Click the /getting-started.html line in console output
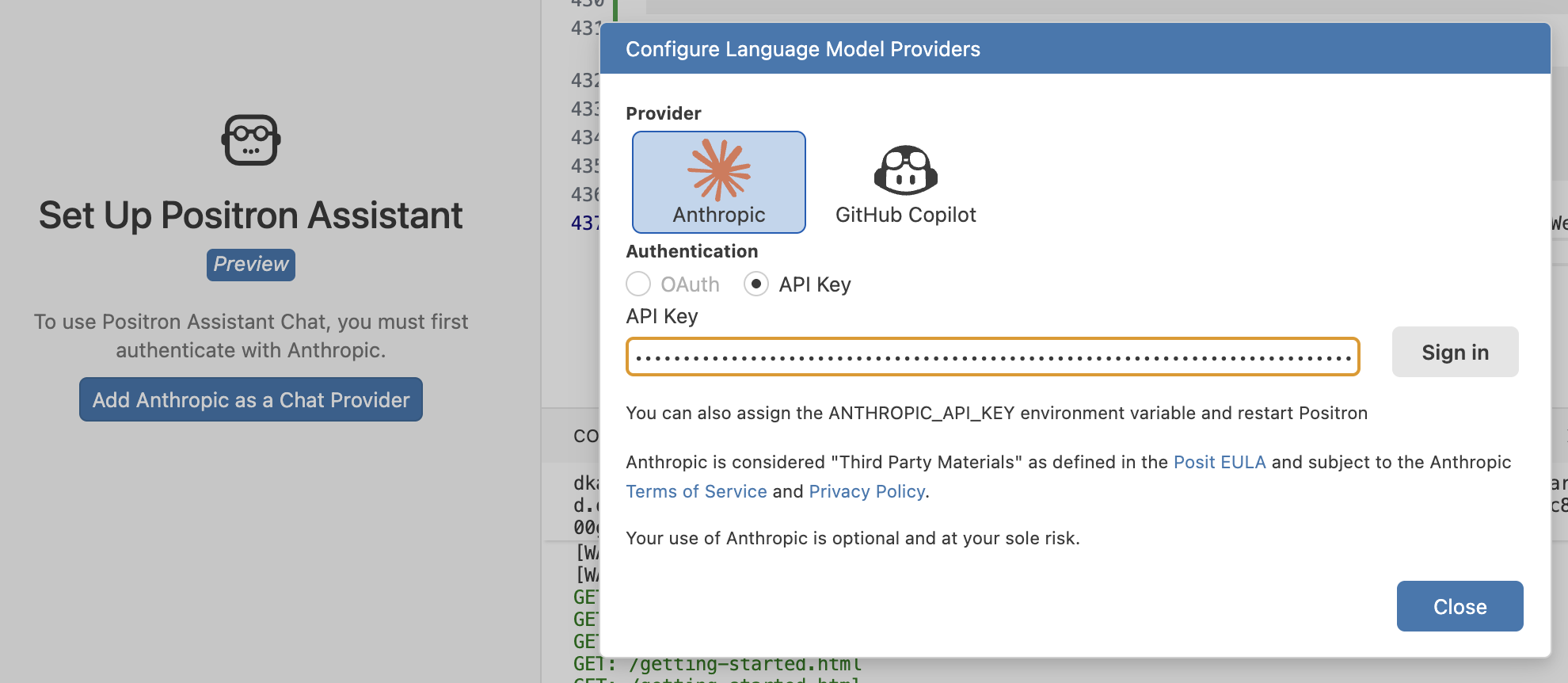1568x683 pixels. [744, 664]
